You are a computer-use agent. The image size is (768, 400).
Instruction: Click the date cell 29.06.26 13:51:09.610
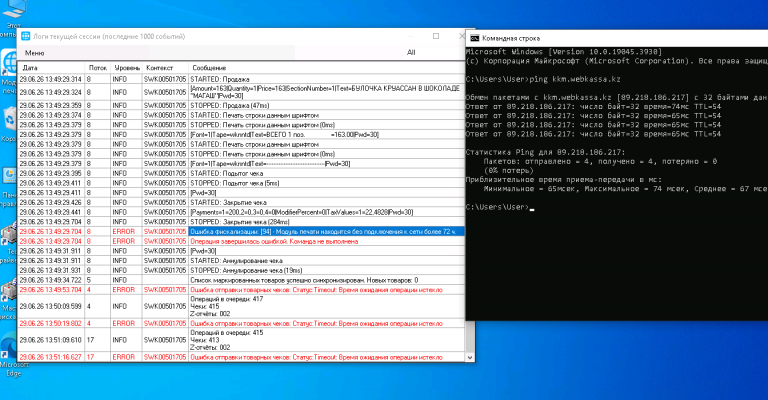pos(51,340)
